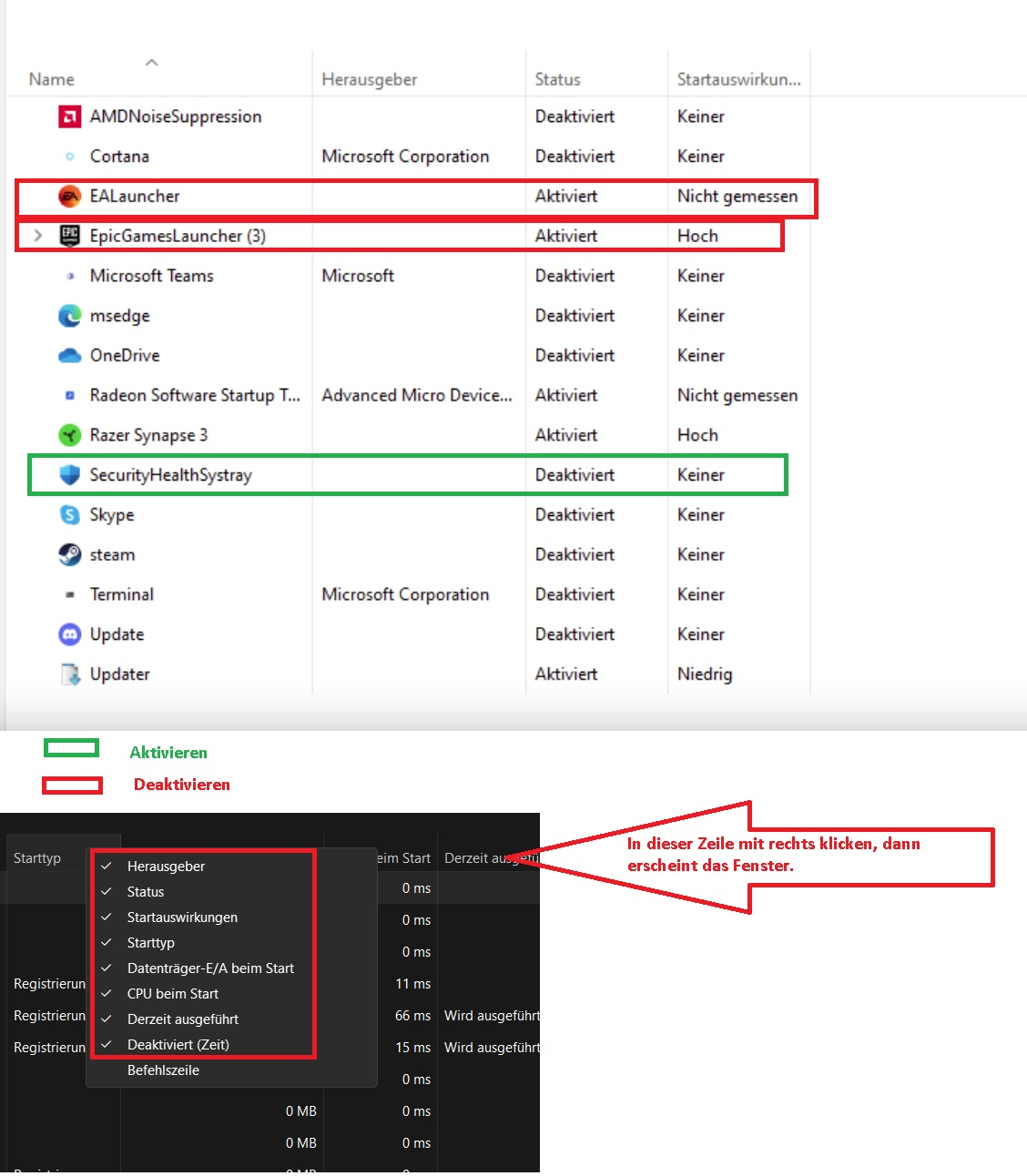Image resolution: width=1027 pixels, height=1176 pixels.
Task: Select the Razer Synapse 3 entry name
Action: (x=148, y=435)
